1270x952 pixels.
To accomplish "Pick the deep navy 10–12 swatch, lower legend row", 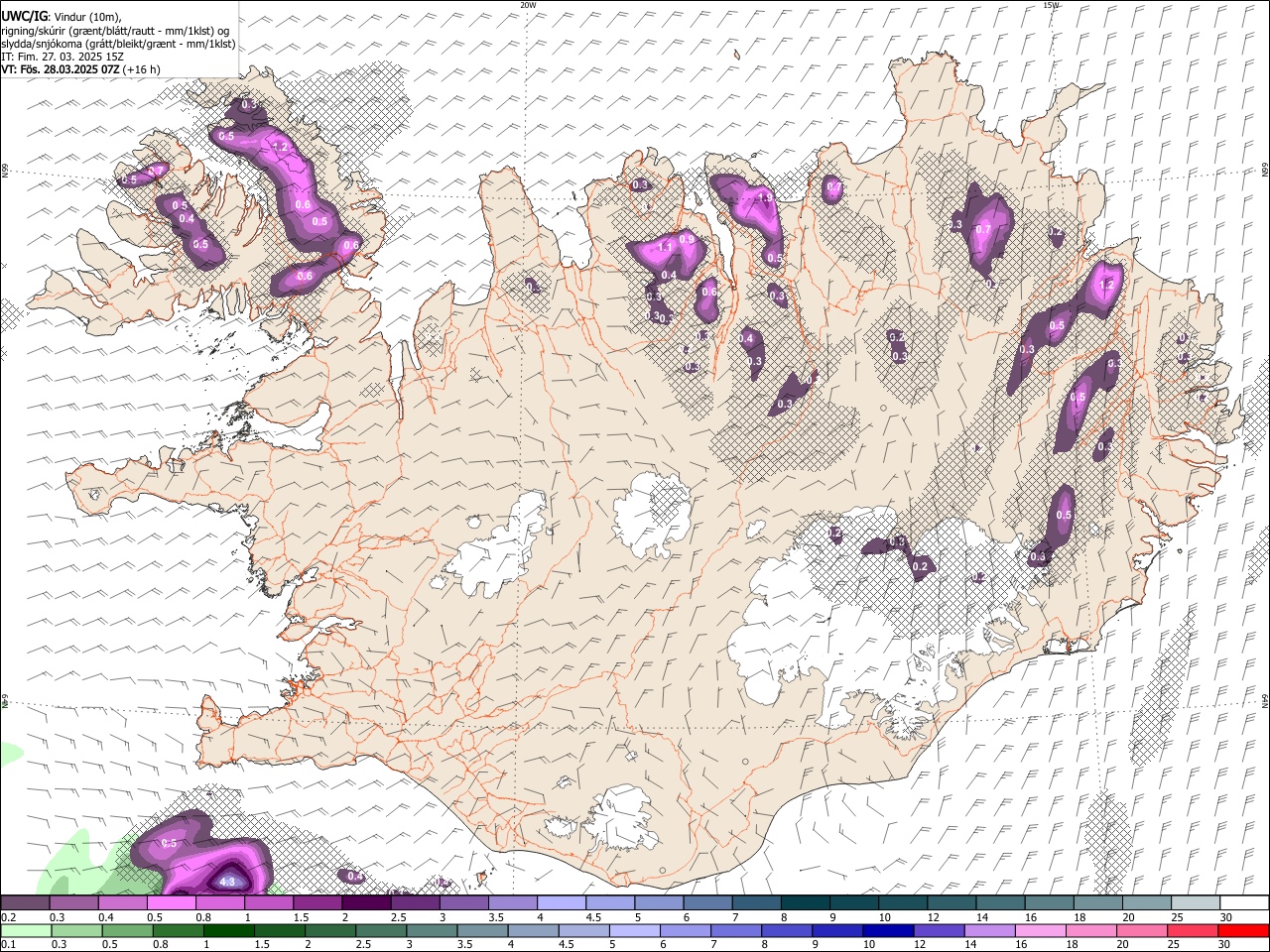I will pos(887,930).
